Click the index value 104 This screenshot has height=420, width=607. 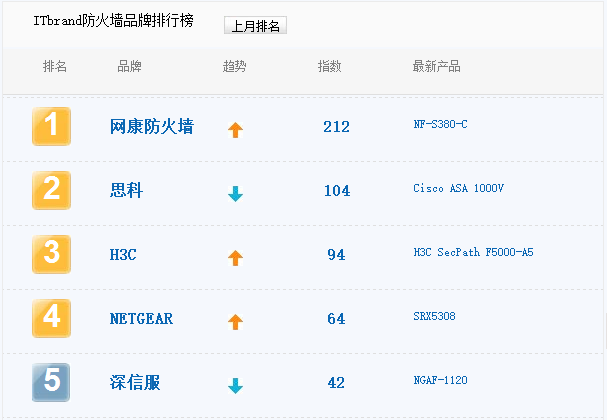[x=337, y=190]
